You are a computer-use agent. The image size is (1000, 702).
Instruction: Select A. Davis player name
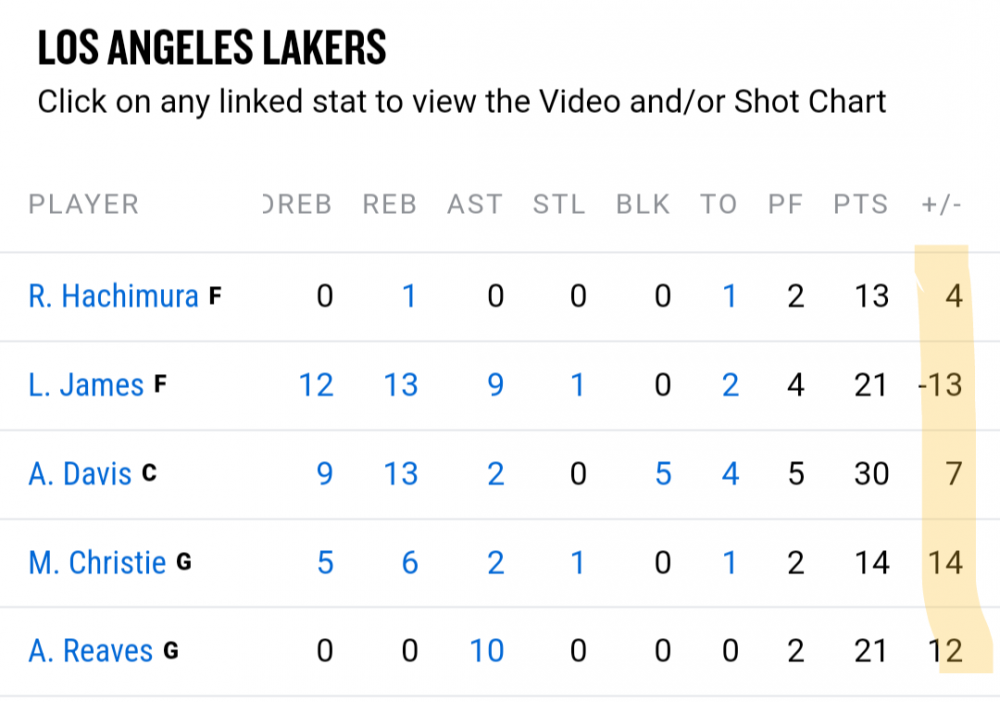tap(80, 473)
